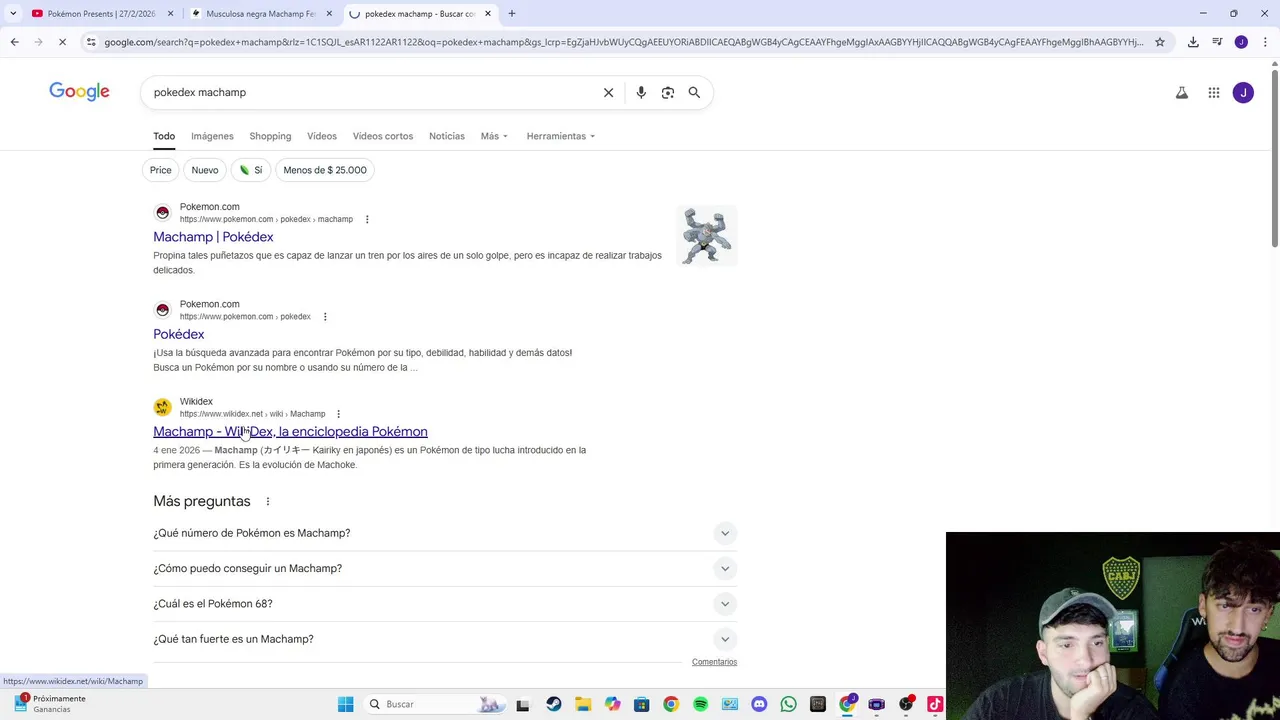Apply the Sí filter chip
Viewport: 1280px width, 720px height.
250,170
